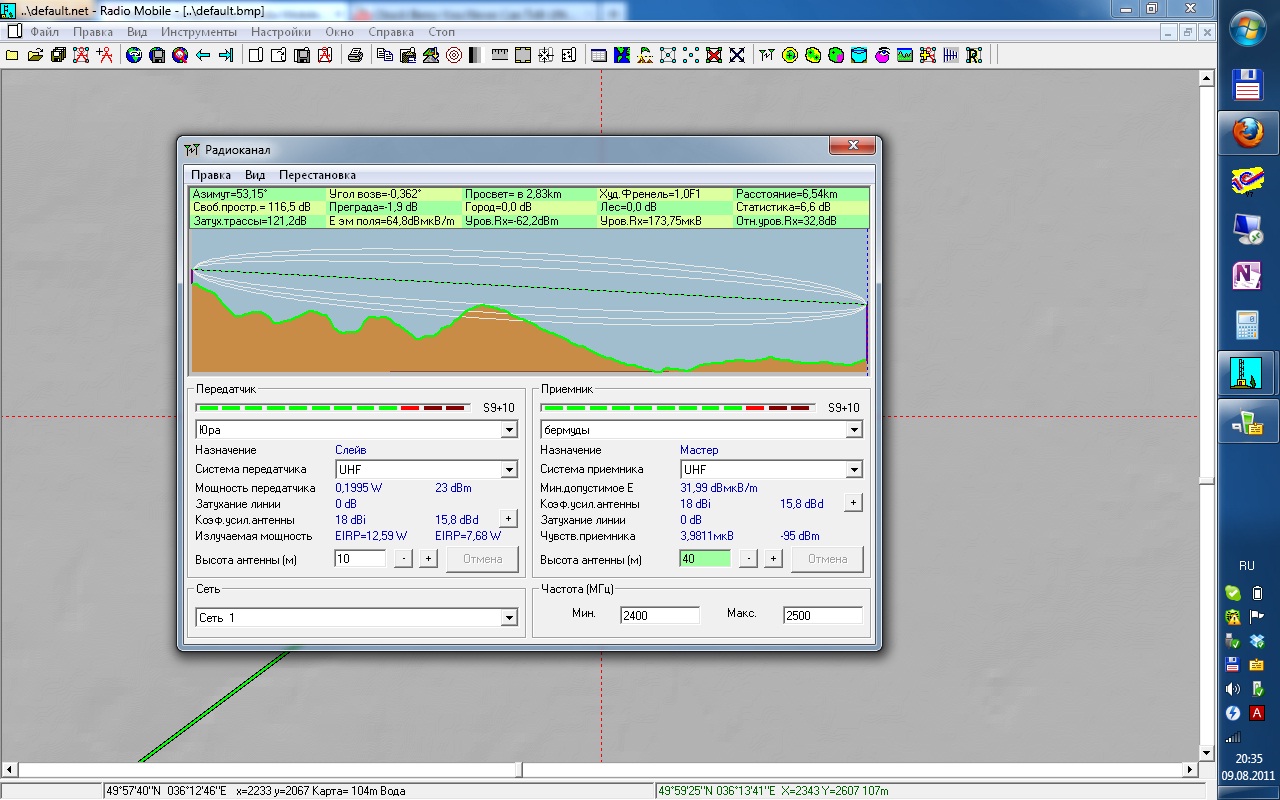
Task: Click the open folder toolbar icon
Action: [35, 56]
